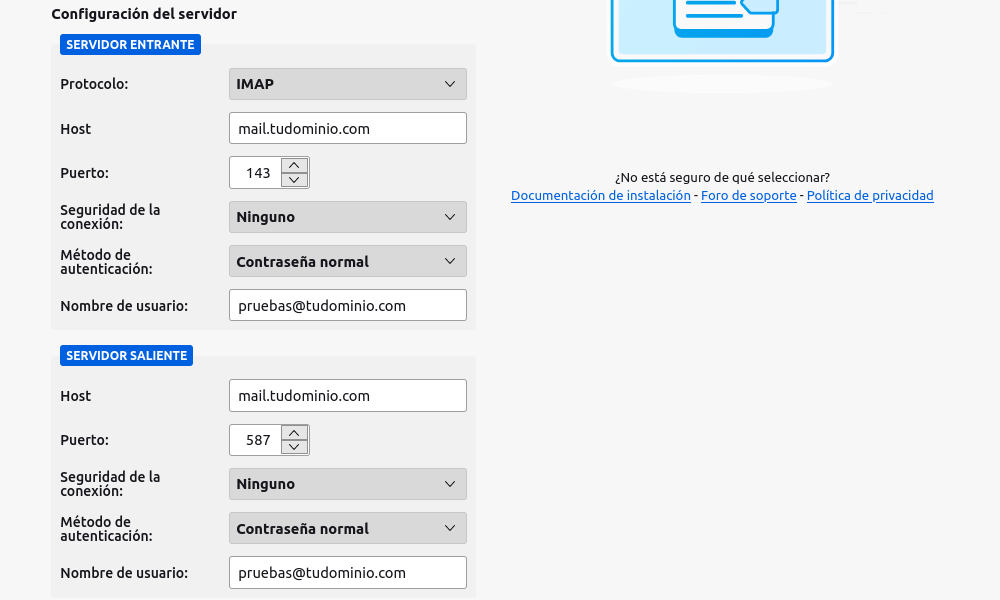This screenshot has width=1000, height=600.
Task: Click the SERVIDOR ENTRANTE section label
Action: tap(130, 45)
